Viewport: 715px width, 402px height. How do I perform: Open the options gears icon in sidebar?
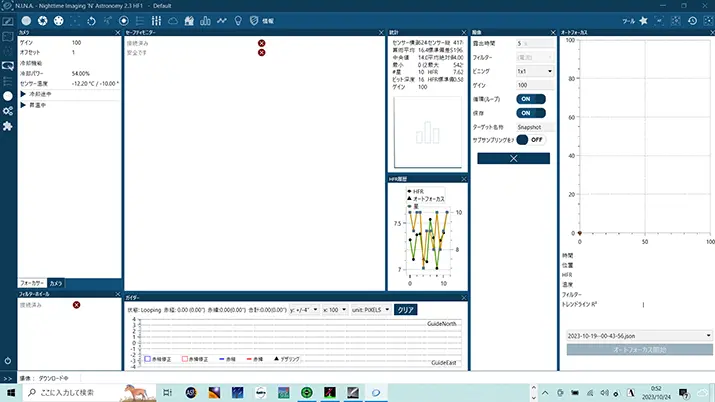click(8, 111)
